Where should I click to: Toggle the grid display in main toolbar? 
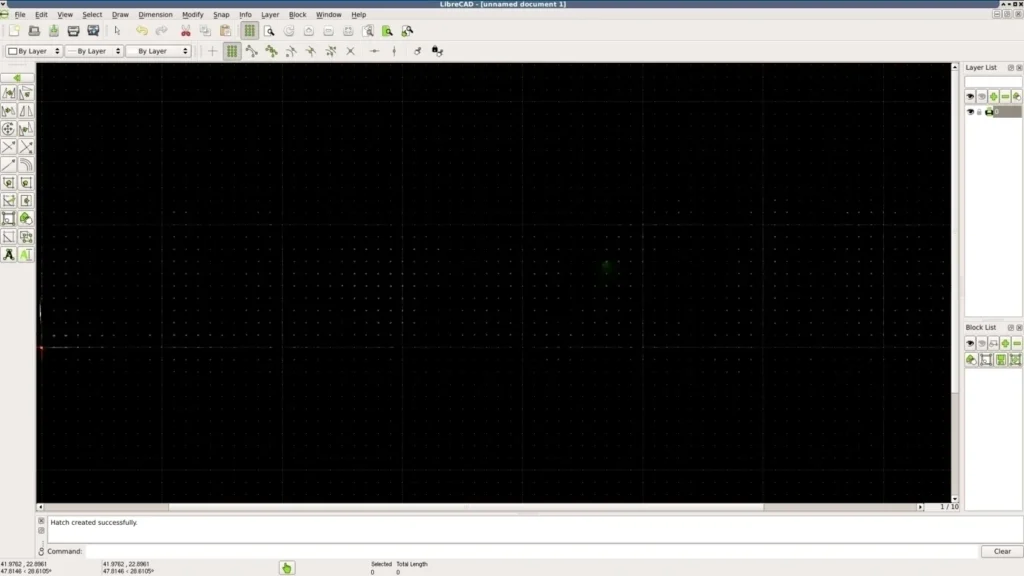tap(250, 31)
